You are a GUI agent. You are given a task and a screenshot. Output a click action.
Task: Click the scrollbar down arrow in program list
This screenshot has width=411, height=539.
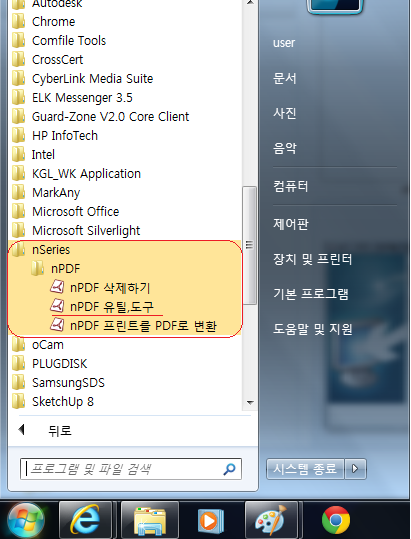(x=250, y=403)
